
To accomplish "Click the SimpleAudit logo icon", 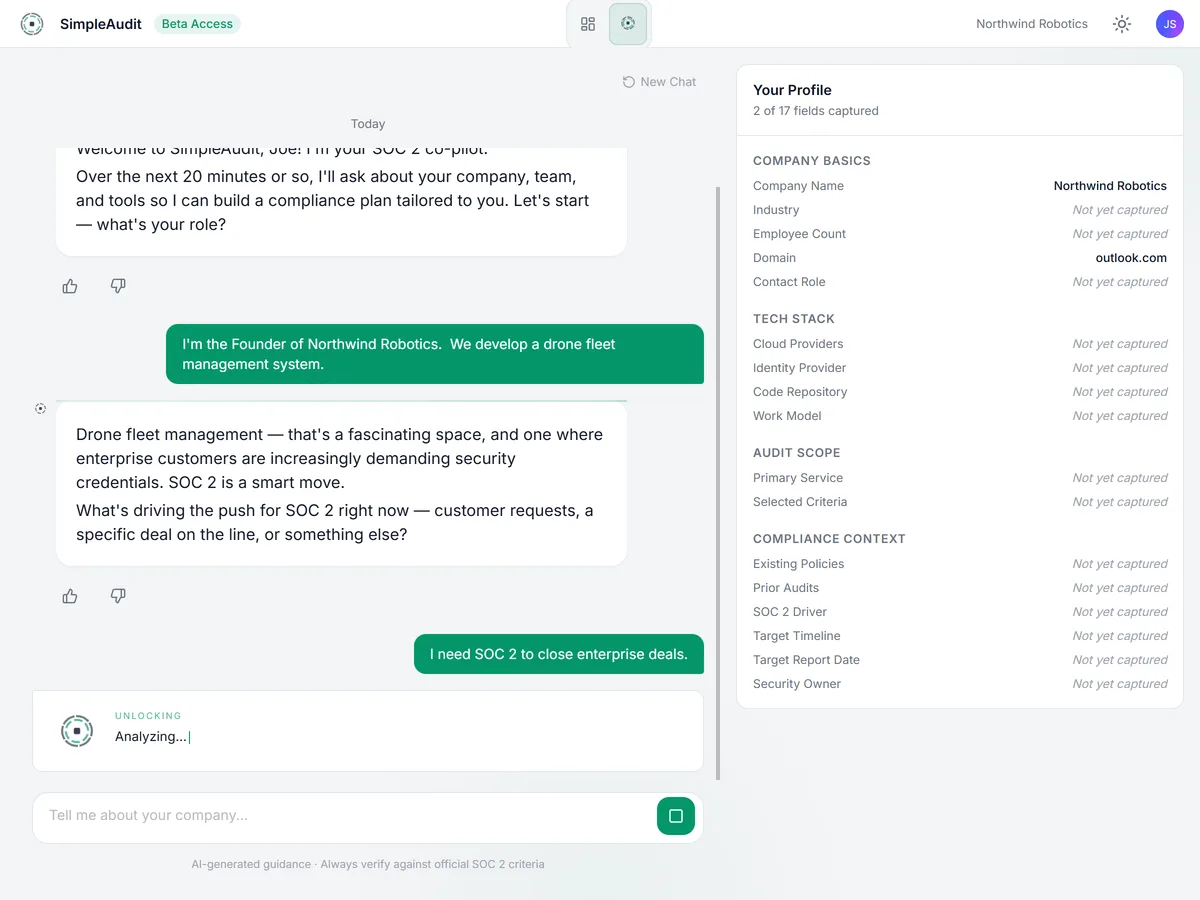I will [x=32, y=24].
